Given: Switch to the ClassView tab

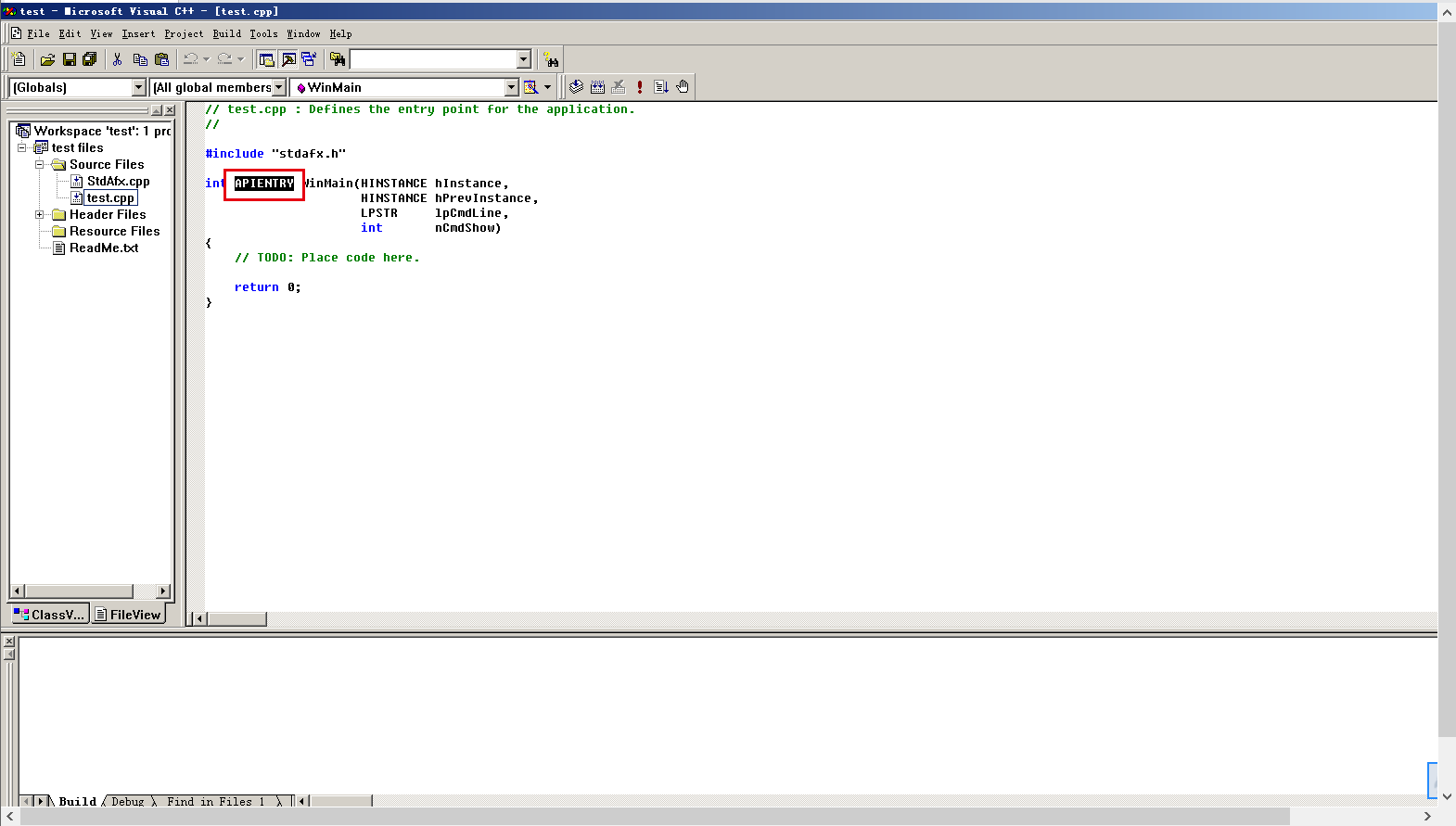Looking at the screenshot, I should click(x=50, y=615).
